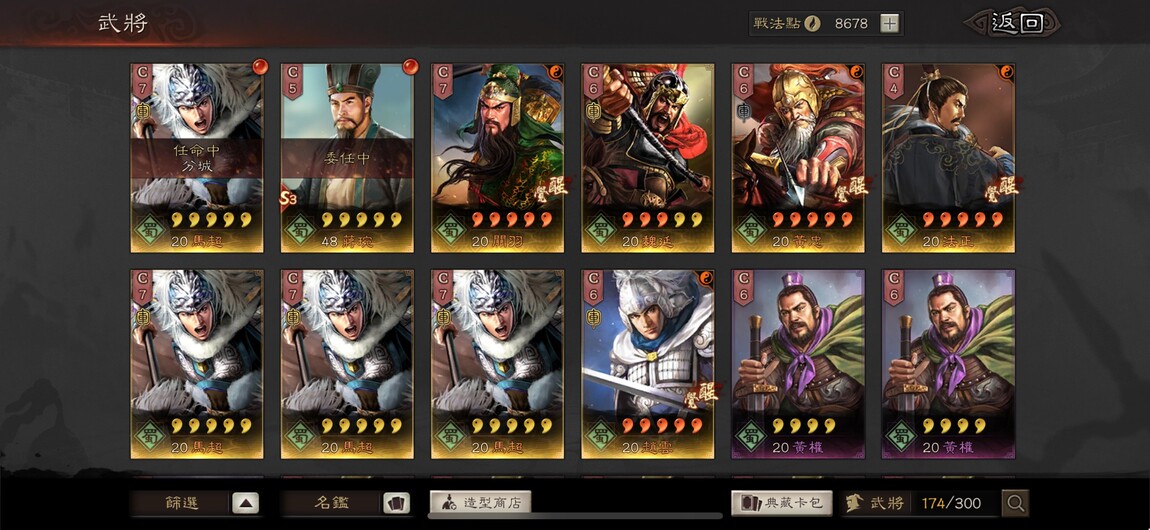
Task: Click the yin-yang icon on 法正 card
Action: pos(1007,72)
